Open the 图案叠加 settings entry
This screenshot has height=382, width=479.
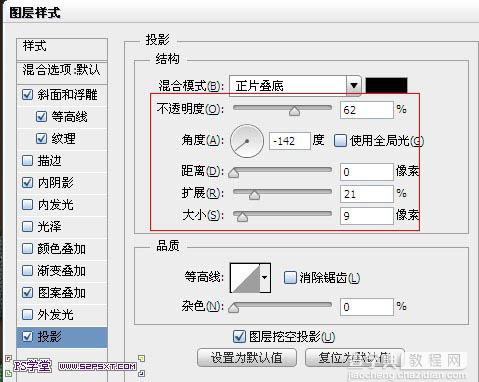[x=62, y=293]
